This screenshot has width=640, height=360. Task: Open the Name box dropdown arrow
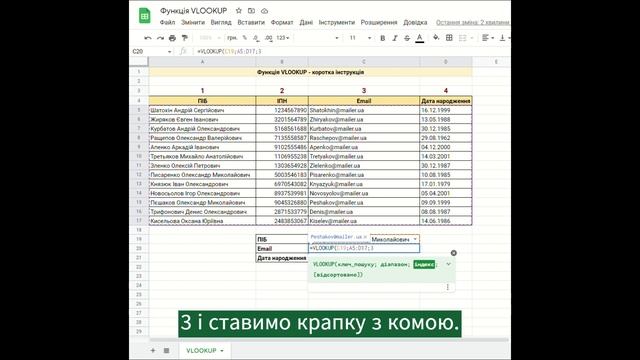point(169,51)
